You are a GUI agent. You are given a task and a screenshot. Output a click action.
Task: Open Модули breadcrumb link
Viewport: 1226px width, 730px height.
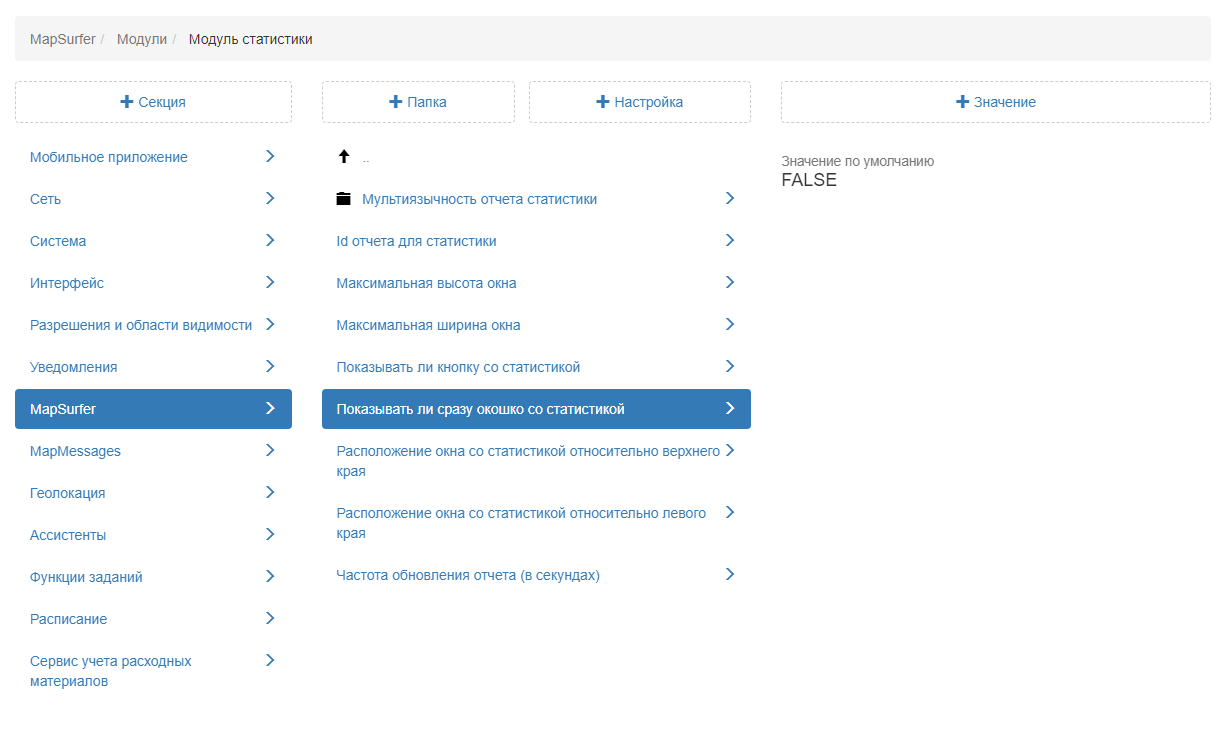(x=142, y=39)
